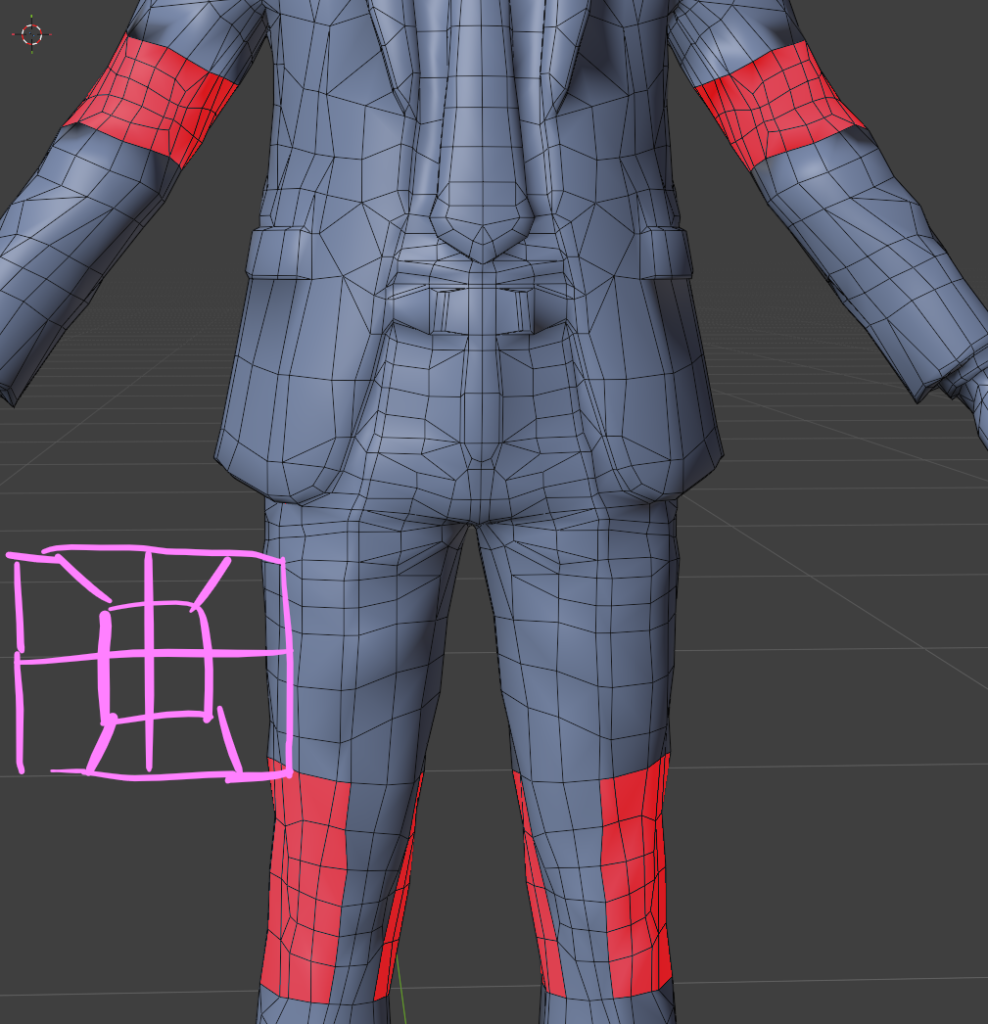
Task: Pick the narrow red strip inside the right leg
Action: [x=539, y=890]
